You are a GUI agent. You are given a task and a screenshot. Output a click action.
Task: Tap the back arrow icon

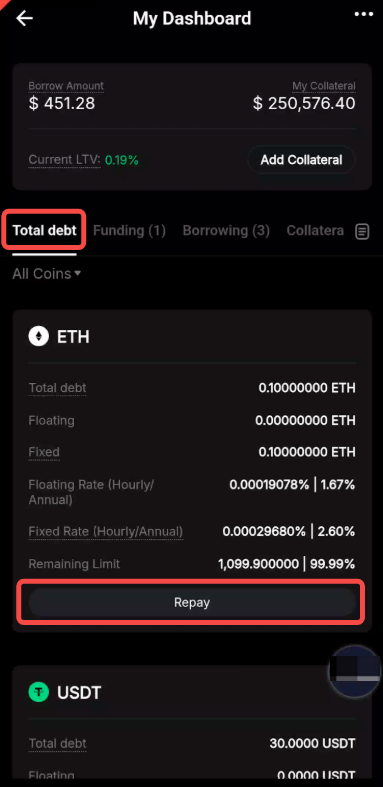[x=24, y=19]
